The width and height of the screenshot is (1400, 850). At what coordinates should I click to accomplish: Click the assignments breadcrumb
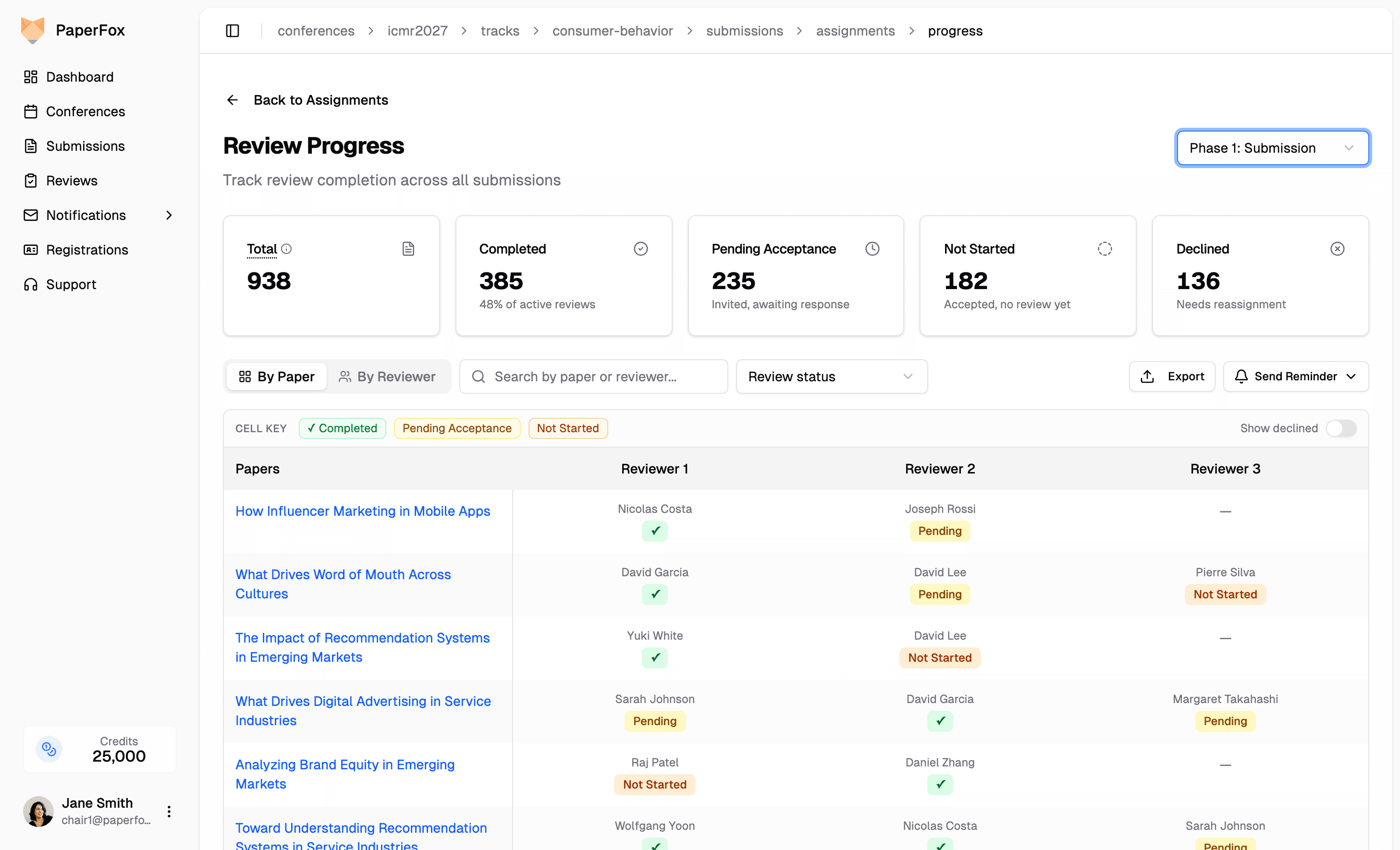click(x=855, y=31)
